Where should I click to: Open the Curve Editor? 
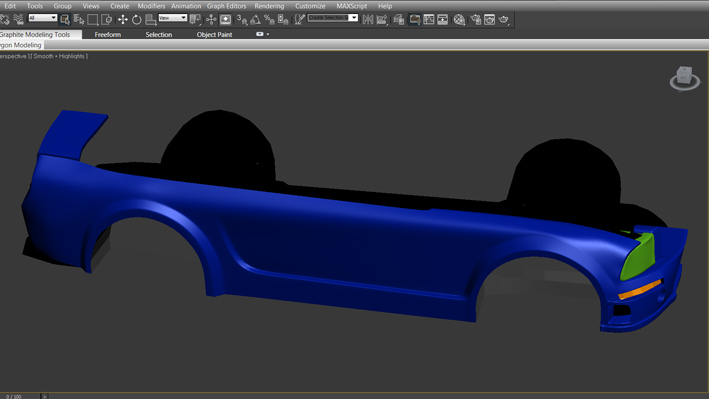point(429,19)
